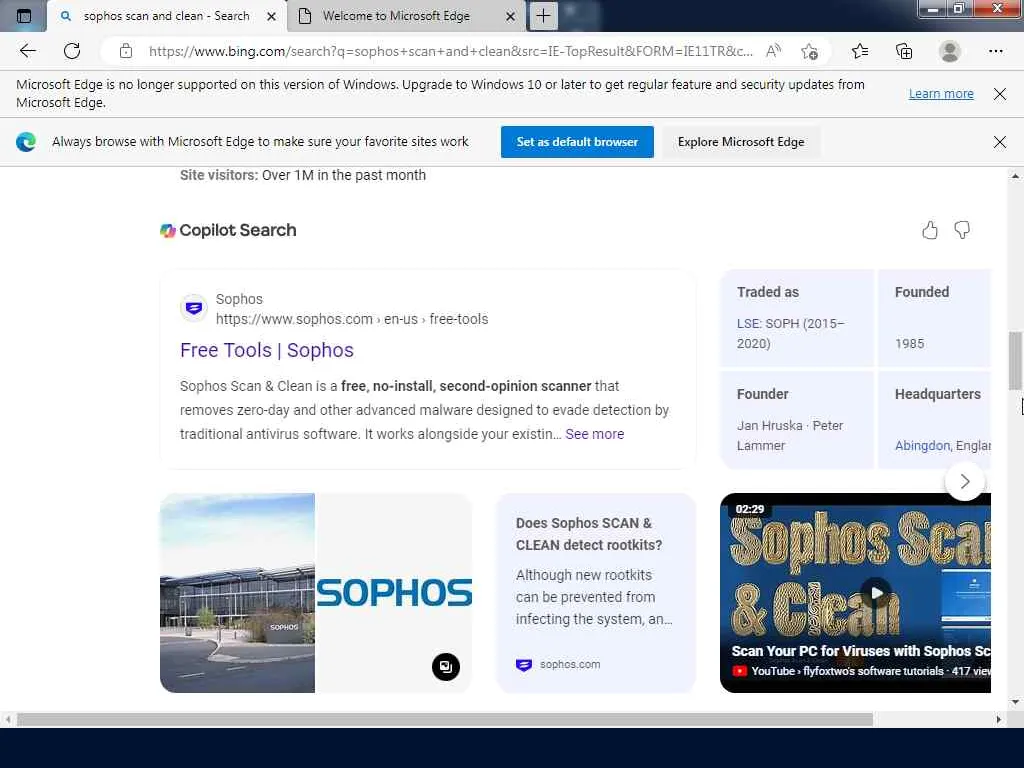This screenshot has width=1024, height=768.
Task: Expand the snippet with See more
Action: pyautogui.click(x=594, y=434)
